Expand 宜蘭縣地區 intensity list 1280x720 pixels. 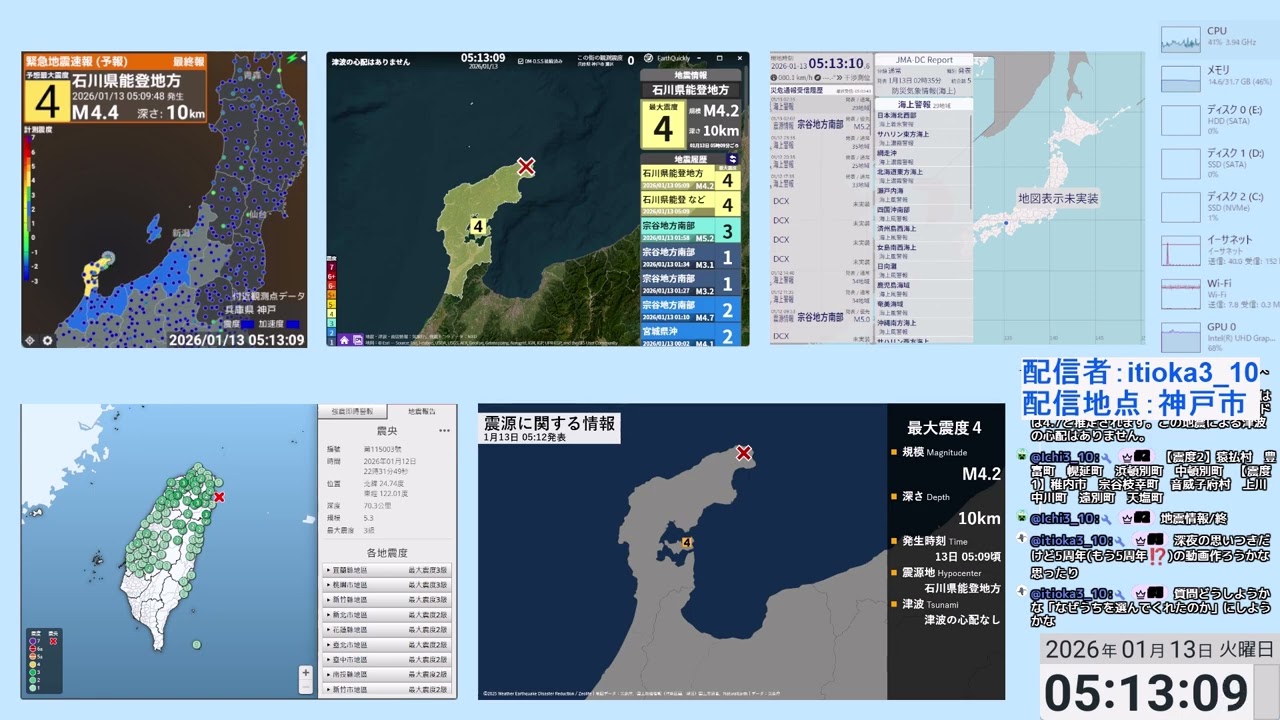point(386,570)
